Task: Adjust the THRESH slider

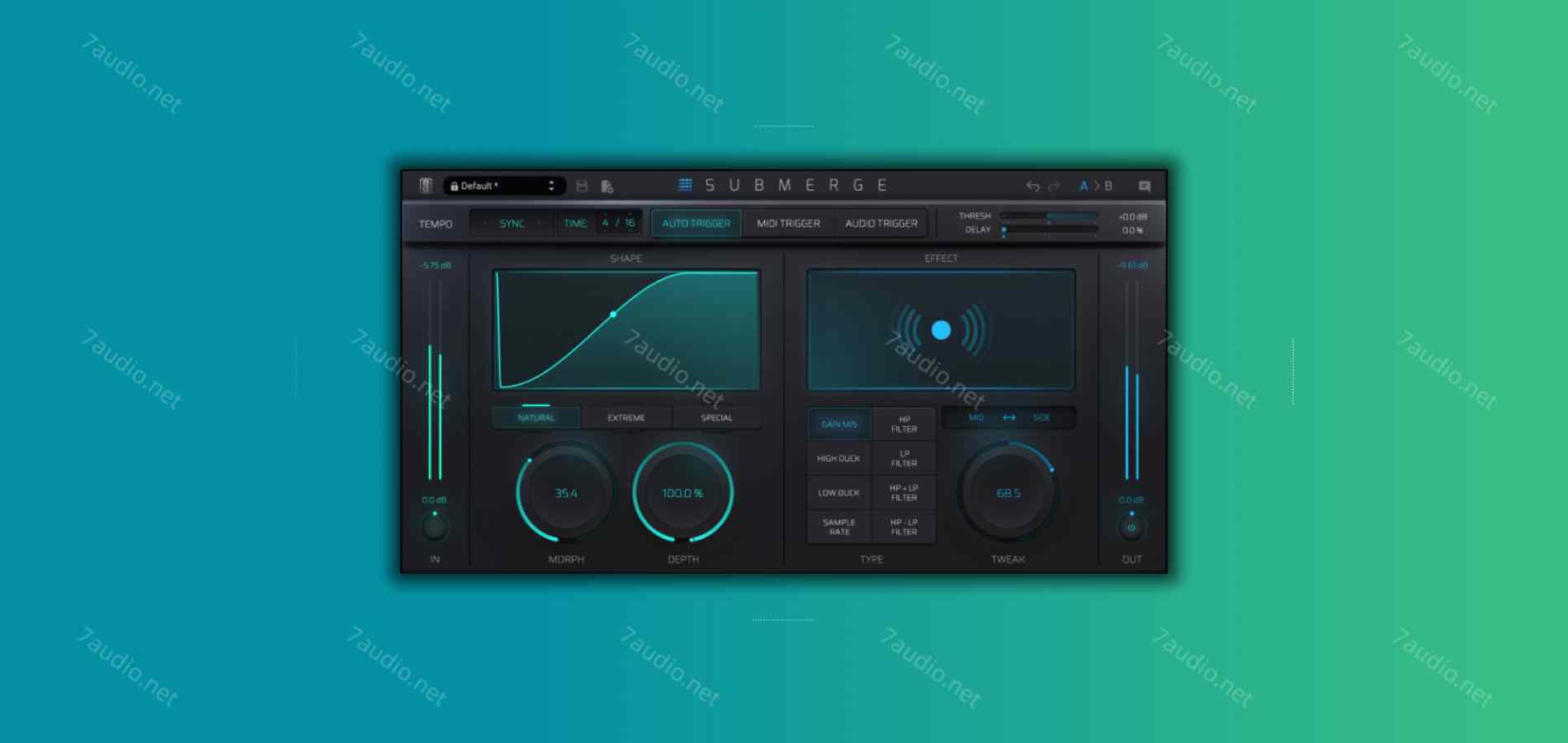Action: [1049, 215]
